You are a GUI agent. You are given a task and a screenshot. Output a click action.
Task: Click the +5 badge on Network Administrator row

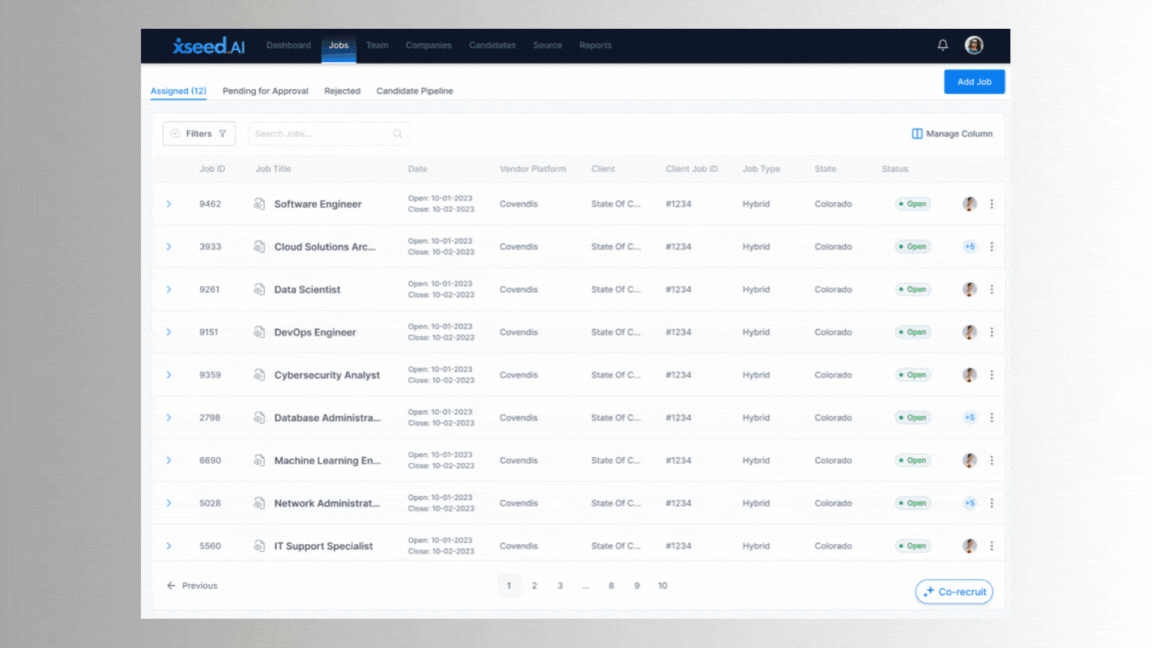coord(969,503)
